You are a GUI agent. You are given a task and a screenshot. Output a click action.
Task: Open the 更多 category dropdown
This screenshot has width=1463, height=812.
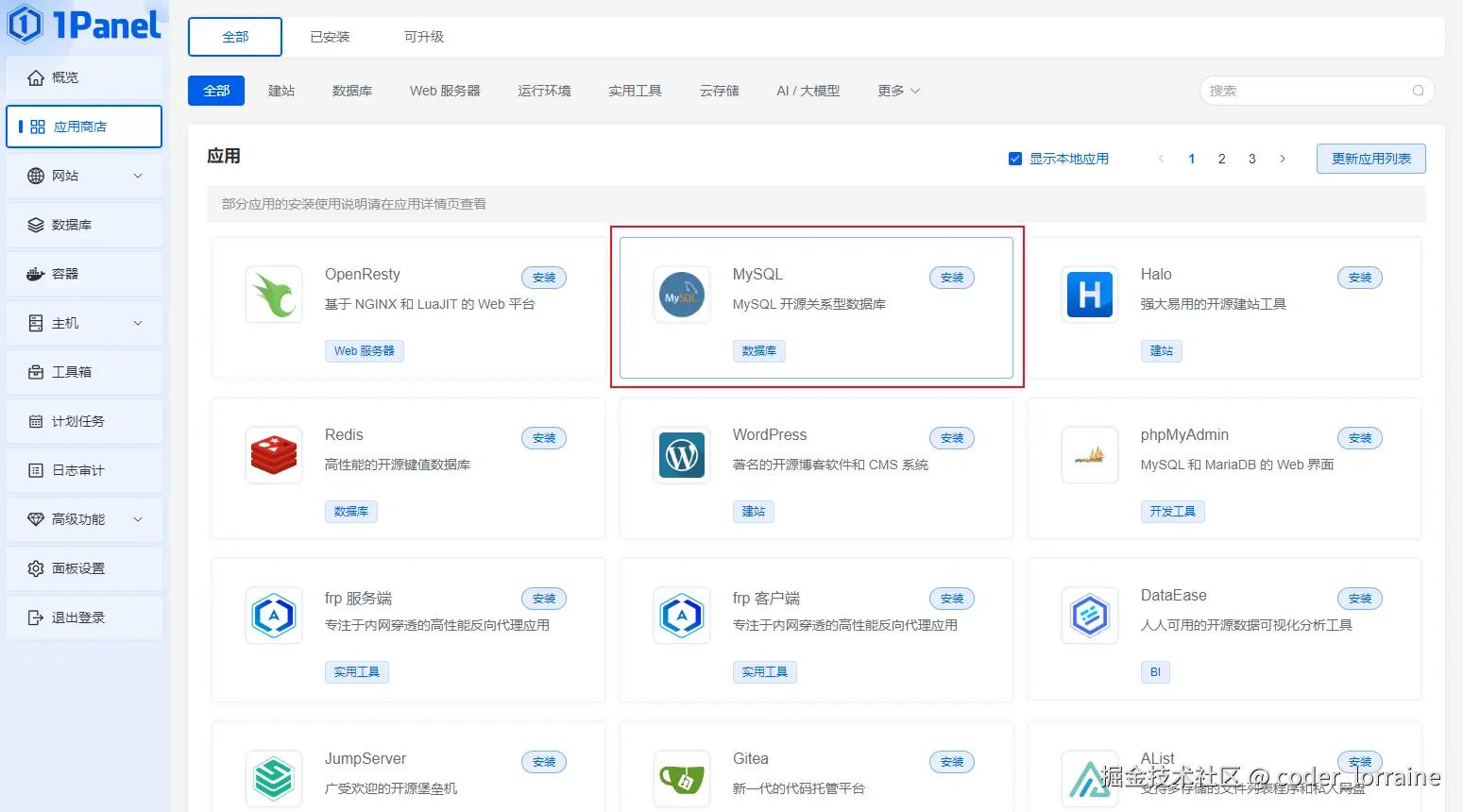[x=898, y=91]
